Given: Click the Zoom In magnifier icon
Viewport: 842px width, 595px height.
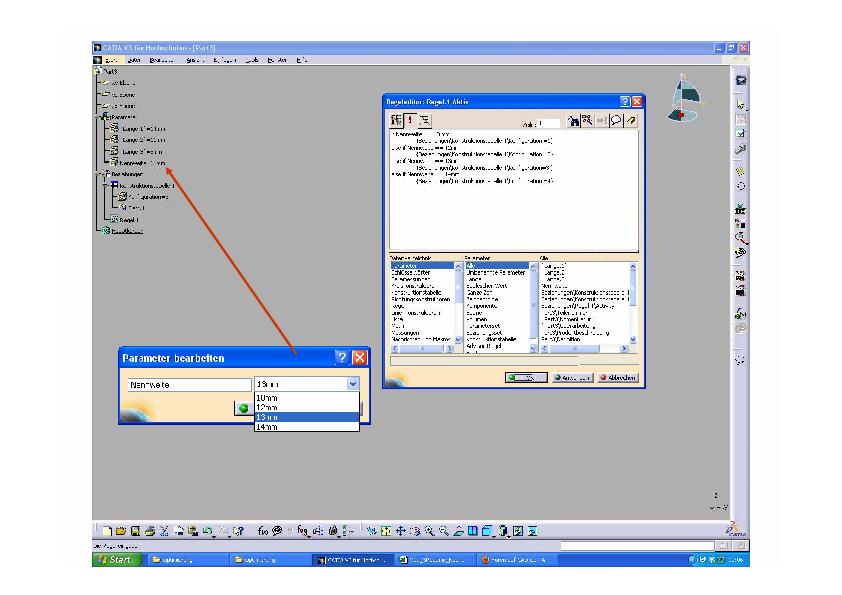Looking at the screenshot, I should (x=430, y=531).
